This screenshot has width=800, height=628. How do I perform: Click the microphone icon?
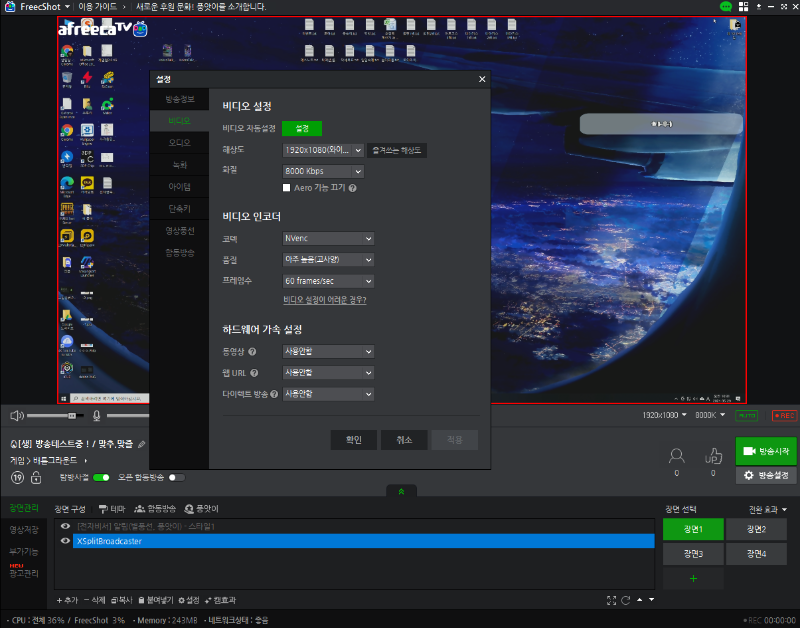[96, 416]
